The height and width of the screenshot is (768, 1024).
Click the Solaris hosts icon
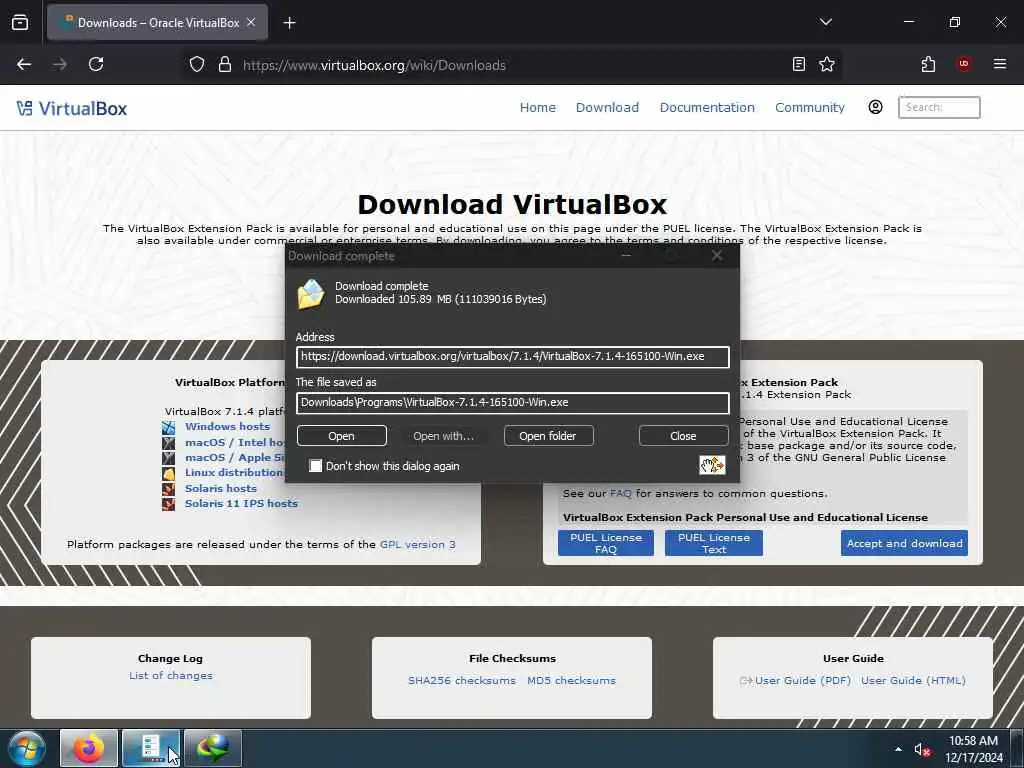168,489
